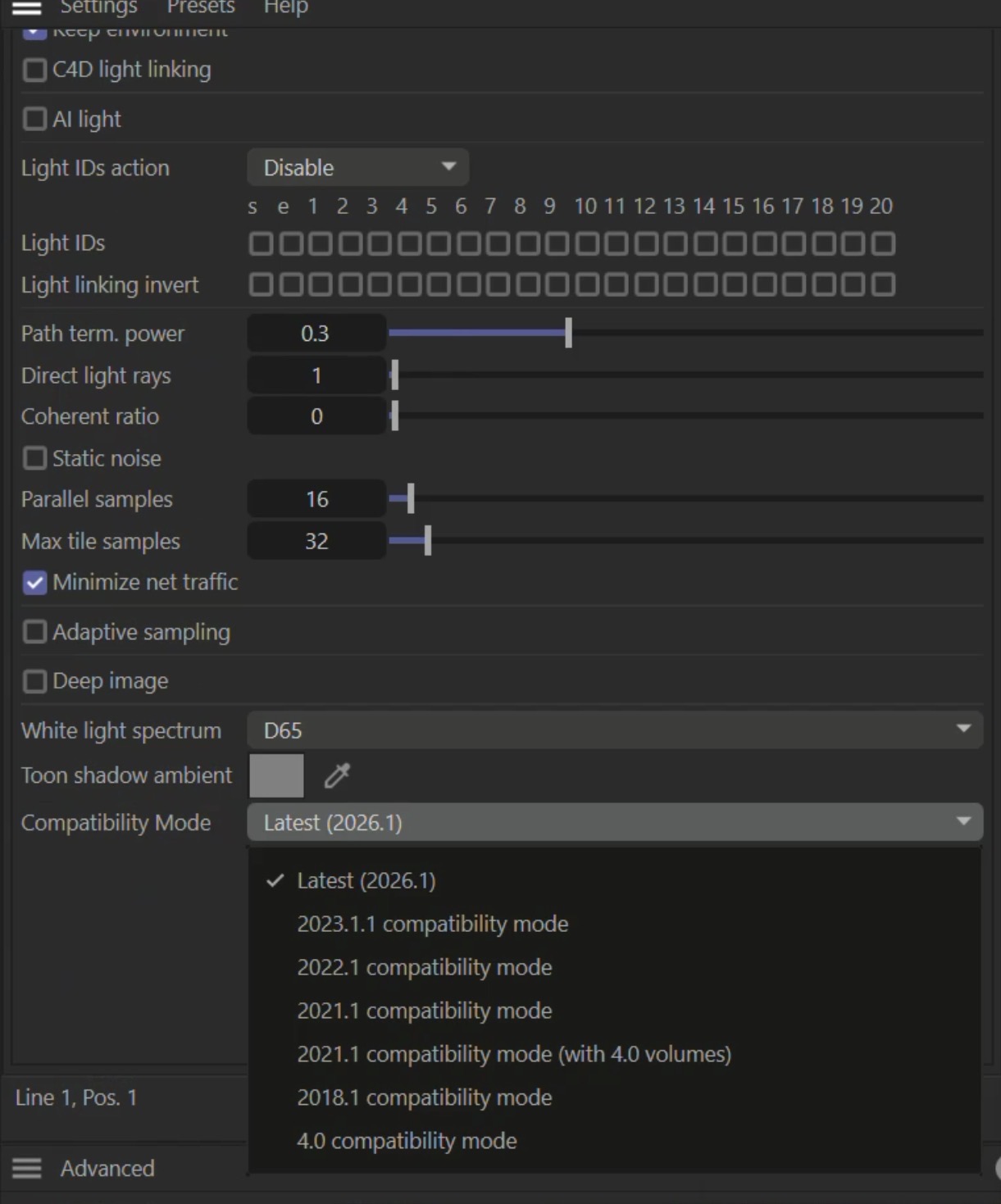Choose 2023.1.1 compatibility mode
Viewport: 1001px width, 1204px height.
[x=432, y=924]
